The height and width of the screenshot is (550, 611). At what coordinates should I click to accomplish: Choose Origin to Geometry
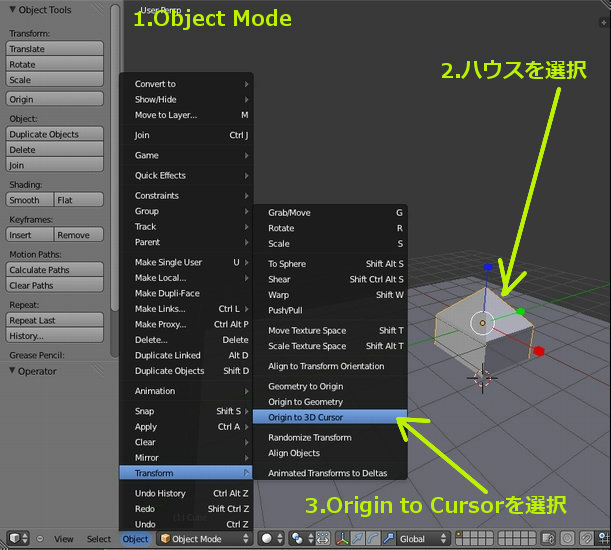coord(330,402)
